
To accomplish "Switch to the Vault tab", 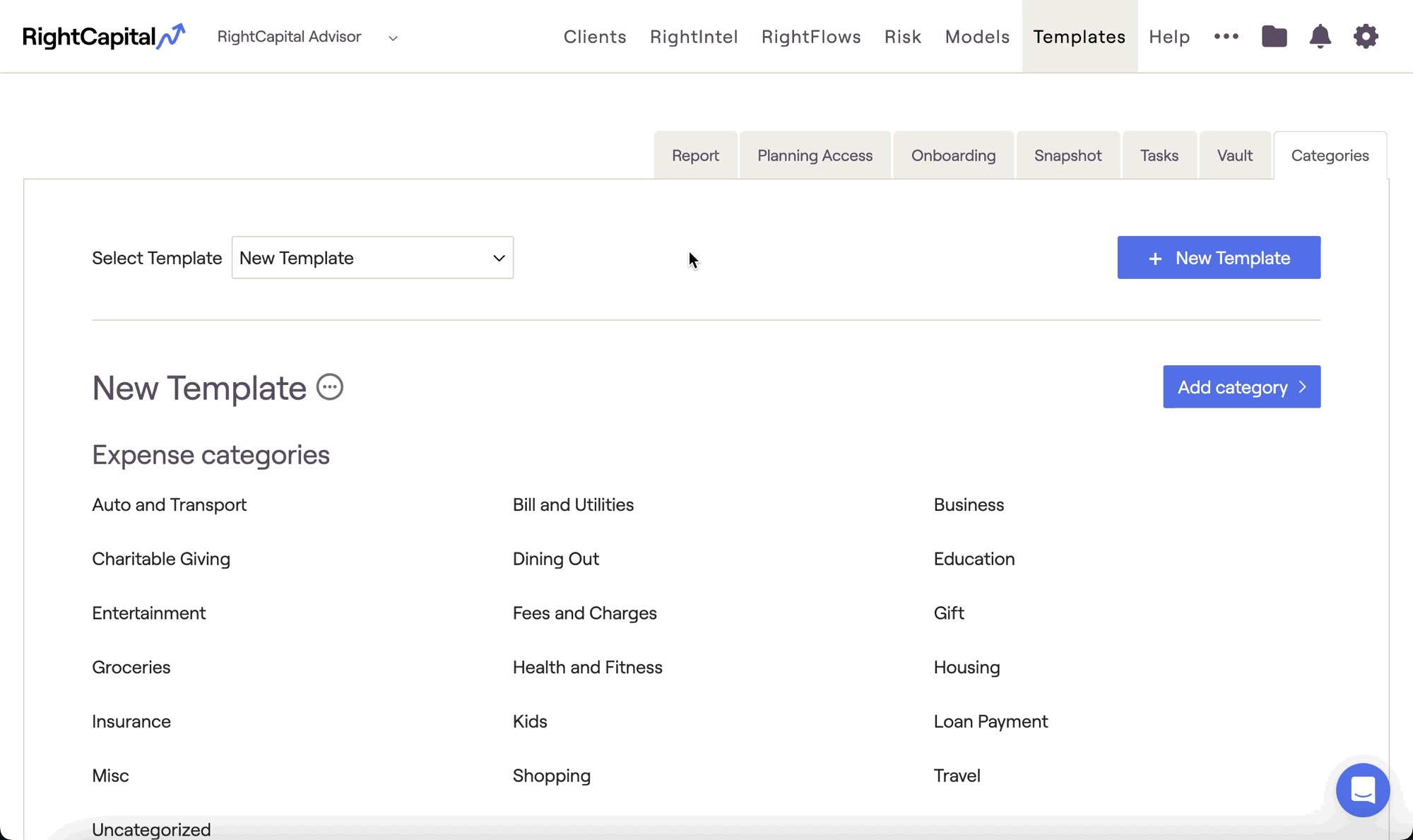I will 1234,155.
